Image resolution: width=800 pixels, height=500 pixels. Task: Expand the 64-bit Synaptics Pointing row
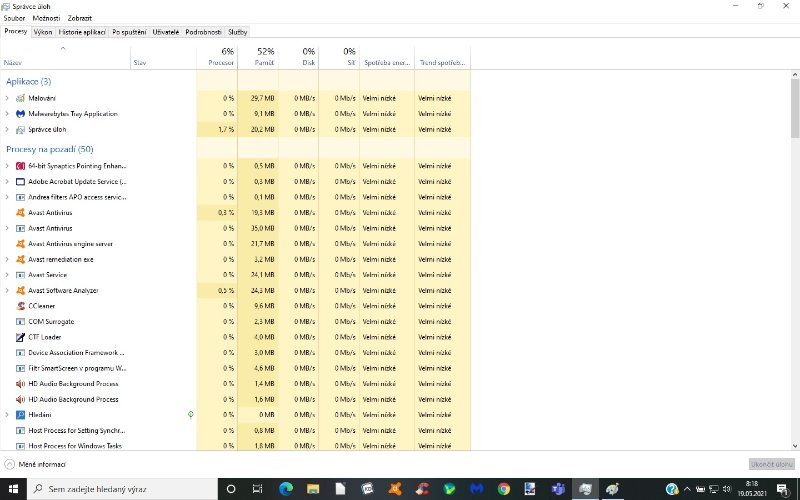coord(7,166)
